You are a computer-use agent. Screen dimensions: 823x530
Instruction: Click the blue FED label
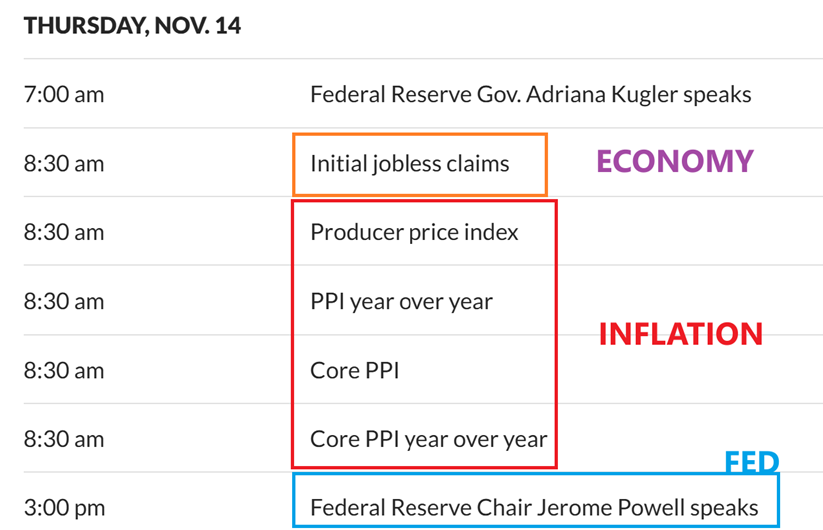[751, 462]
